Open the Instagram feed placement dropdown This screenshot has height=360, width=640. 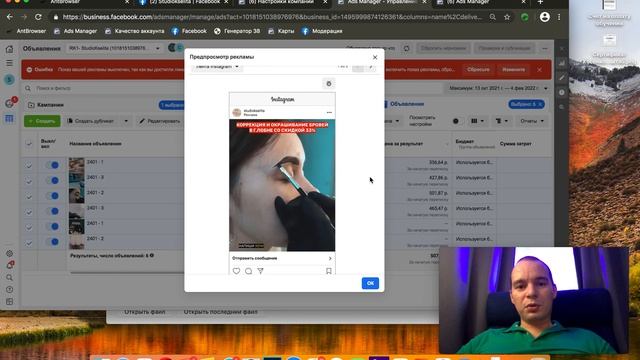click(218, 67)
